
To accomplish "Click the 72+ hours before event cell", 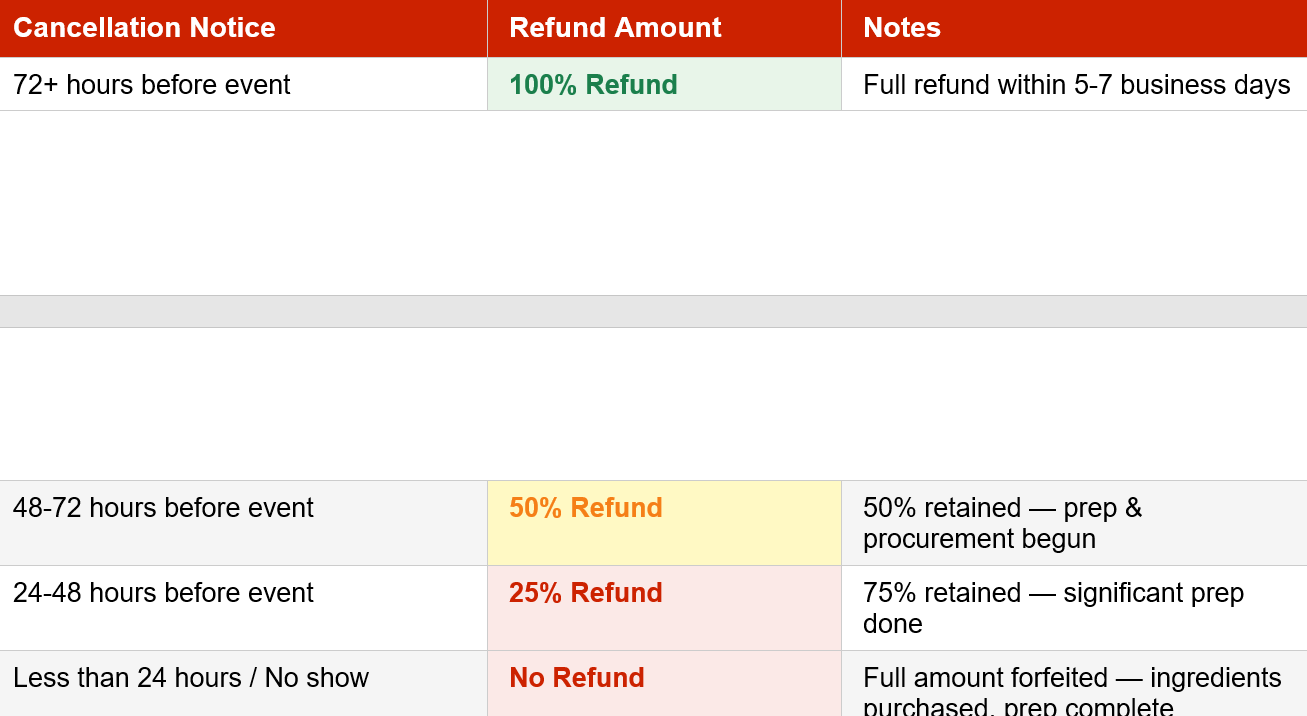I will point(243,84).
